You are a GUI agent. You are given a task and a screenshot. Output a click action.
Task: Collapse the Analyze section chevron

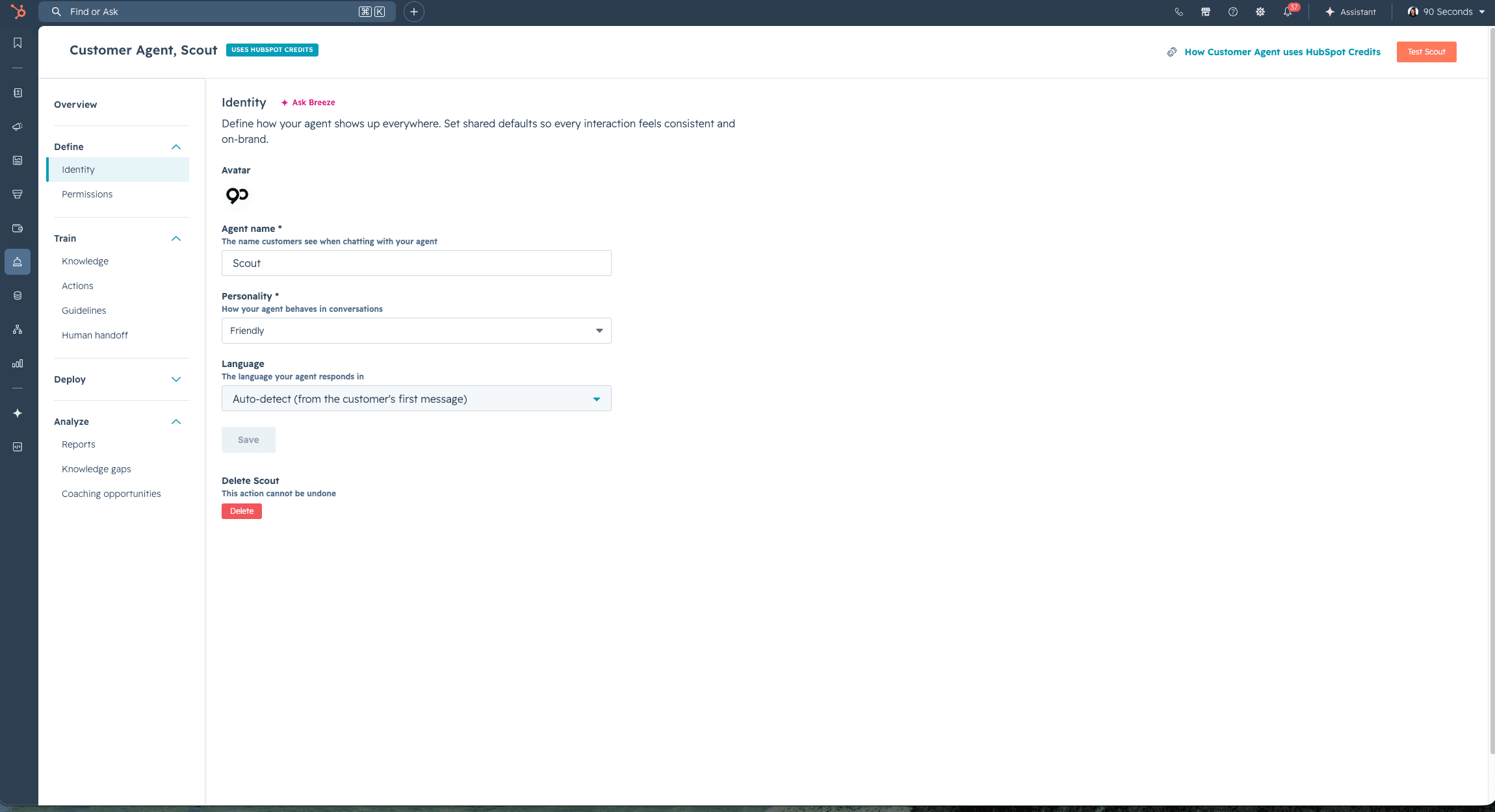(176, 422)
